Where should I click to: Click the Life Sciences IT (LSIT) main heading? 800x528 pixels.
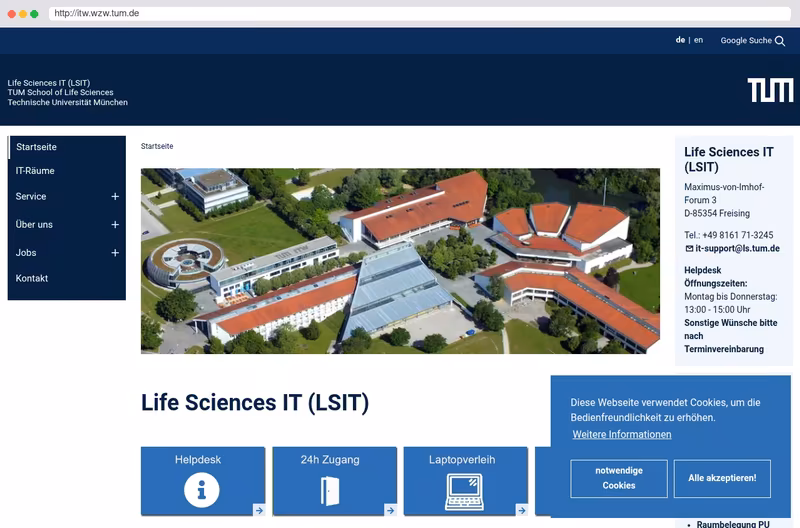(255, 403)
